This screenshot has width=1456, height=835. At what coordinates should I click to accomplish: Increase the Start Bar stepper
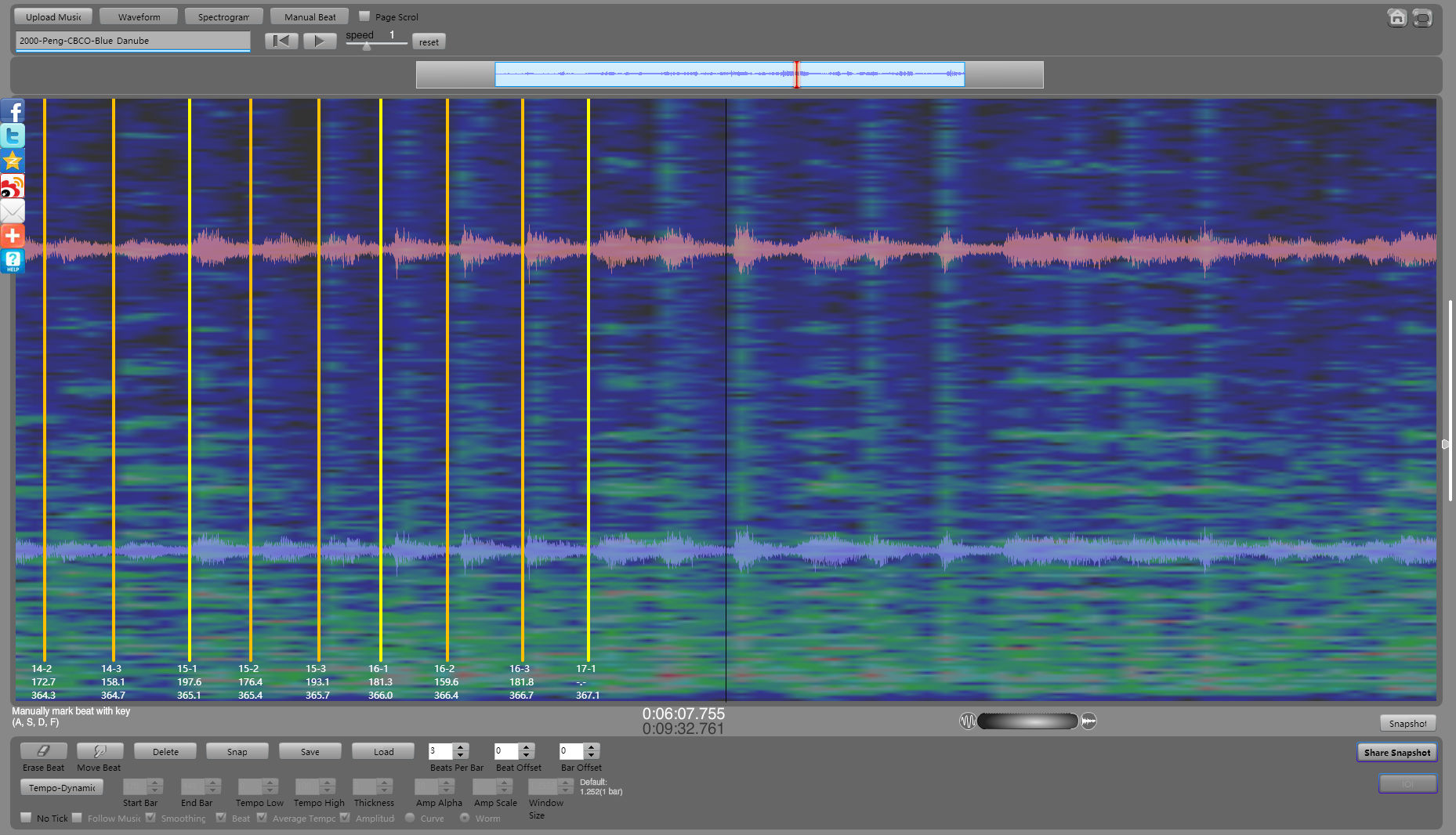pyautogui.click(x=155, y=782)
